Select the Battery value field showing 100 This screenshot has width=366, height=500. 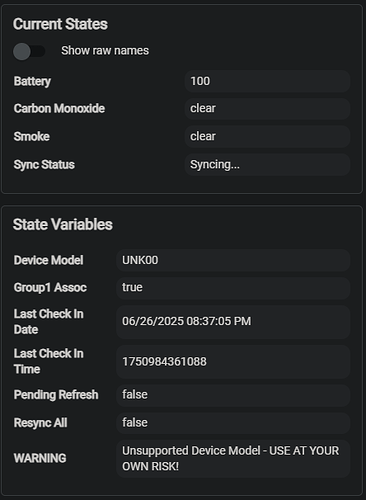[267, 81]
